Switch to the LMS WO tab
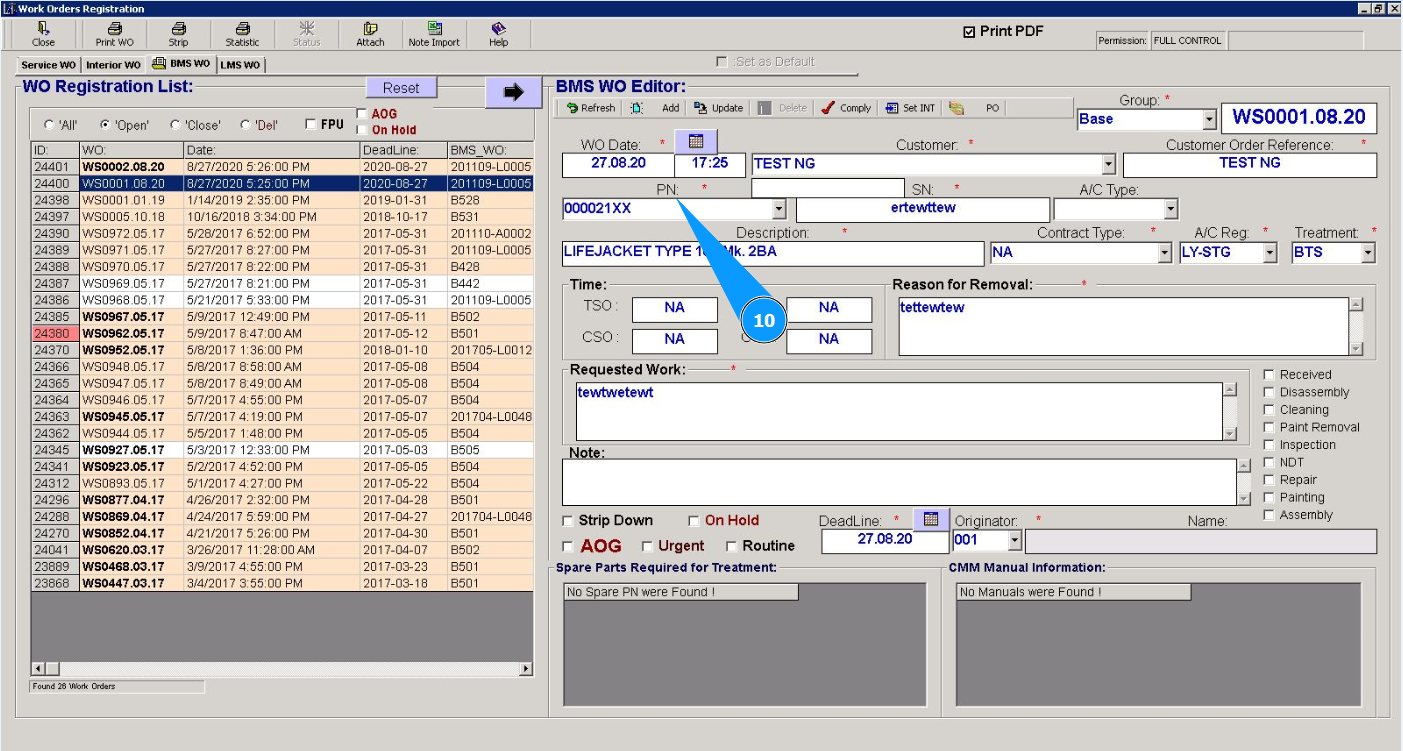1403x751 pixels. (x=240, y=65)
